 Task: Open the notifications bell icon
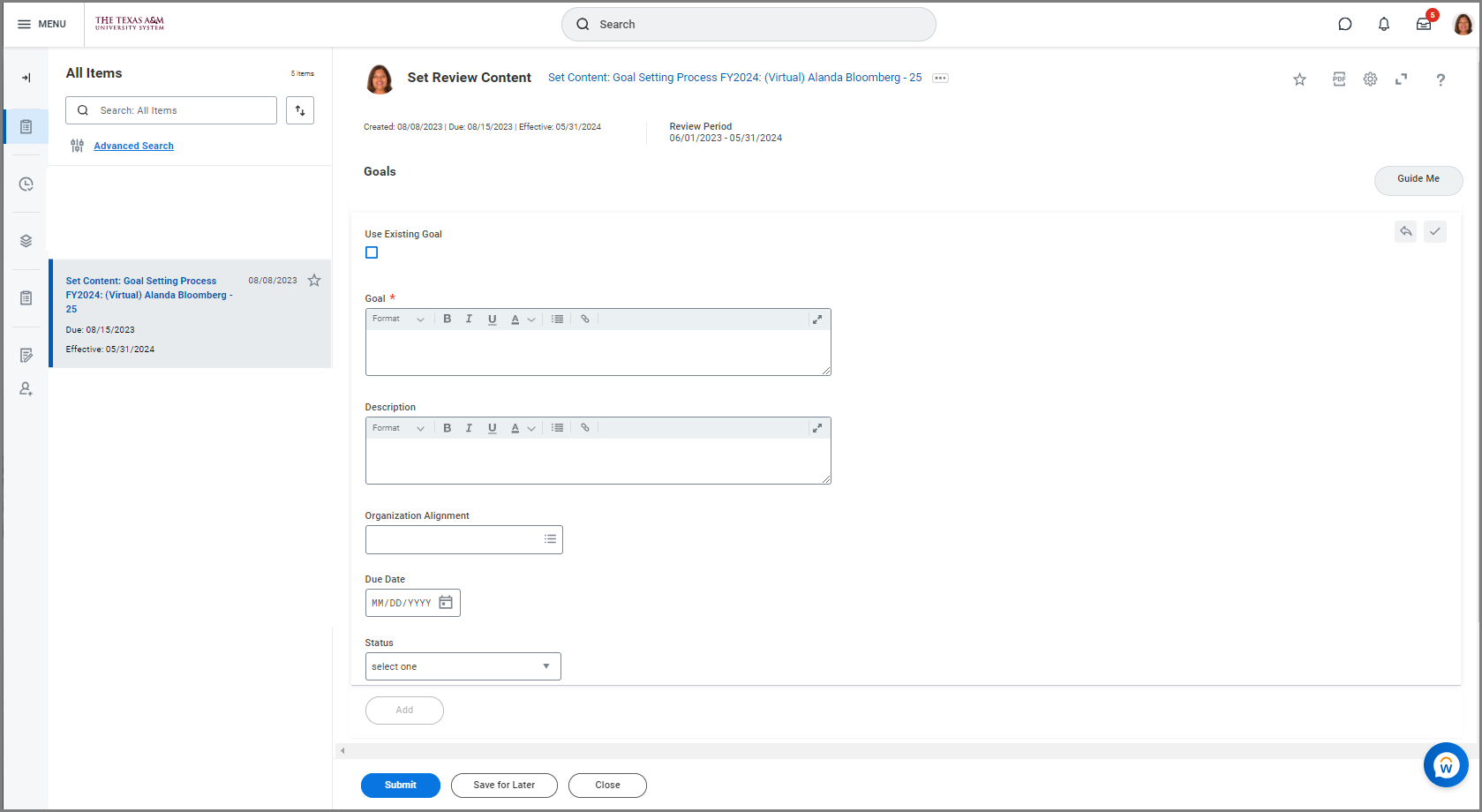click(x=1383, y=25)
